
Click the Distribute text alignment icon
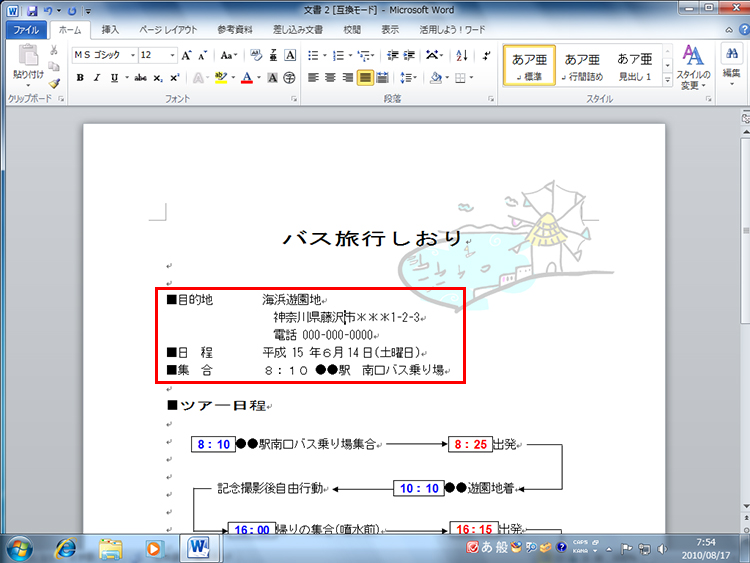point(382,77)
